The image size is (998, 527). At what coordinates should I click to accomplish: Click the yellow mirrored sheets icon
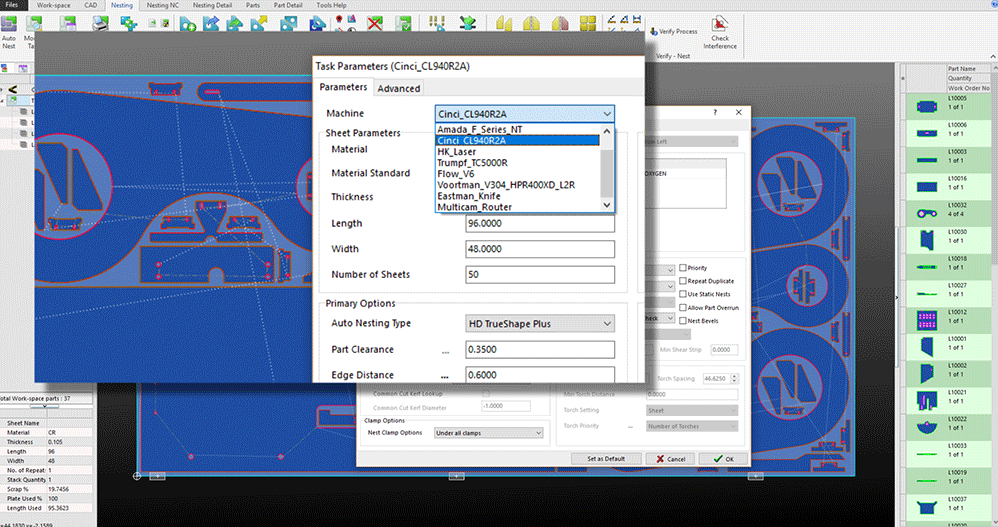[x=531, y=24]
